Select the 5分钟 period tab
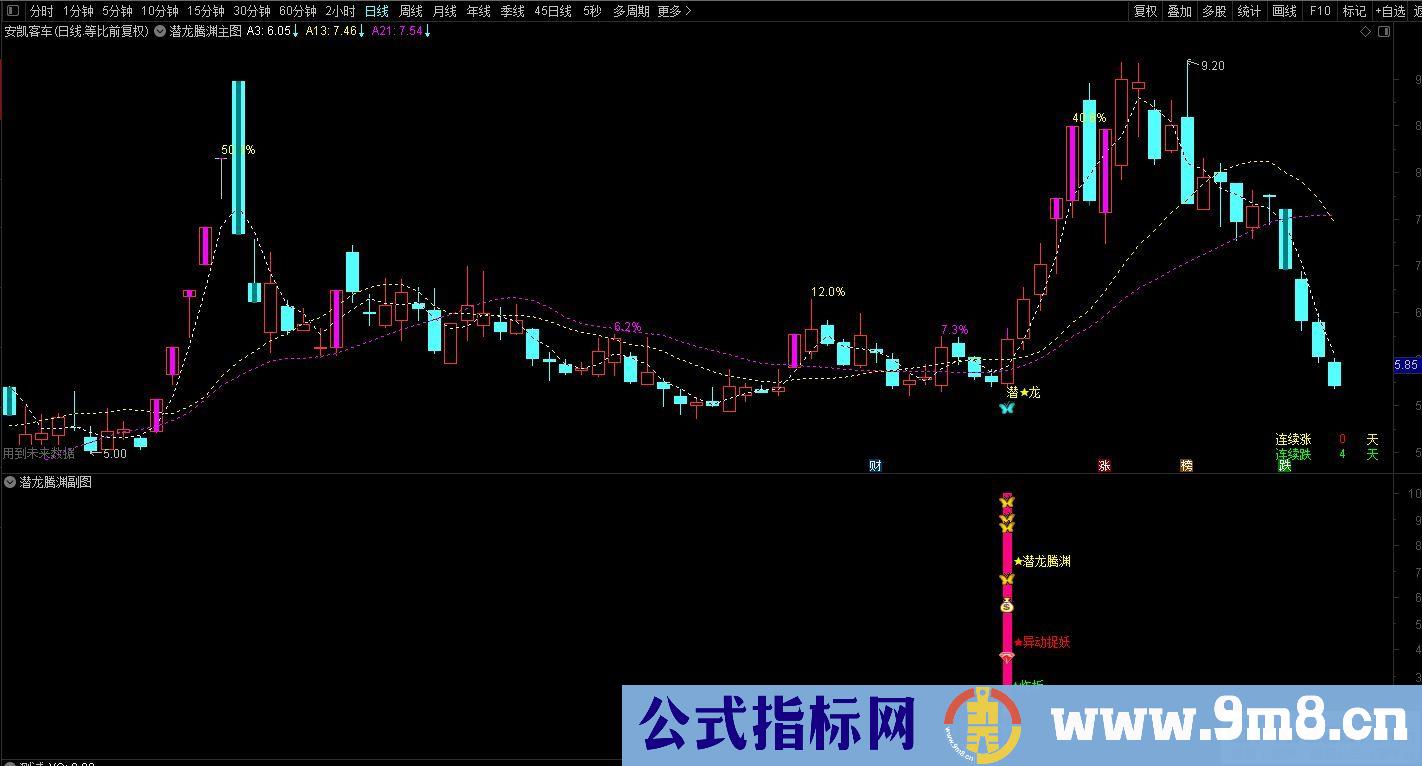1422x766 pixels. click(x=117, y=11)
